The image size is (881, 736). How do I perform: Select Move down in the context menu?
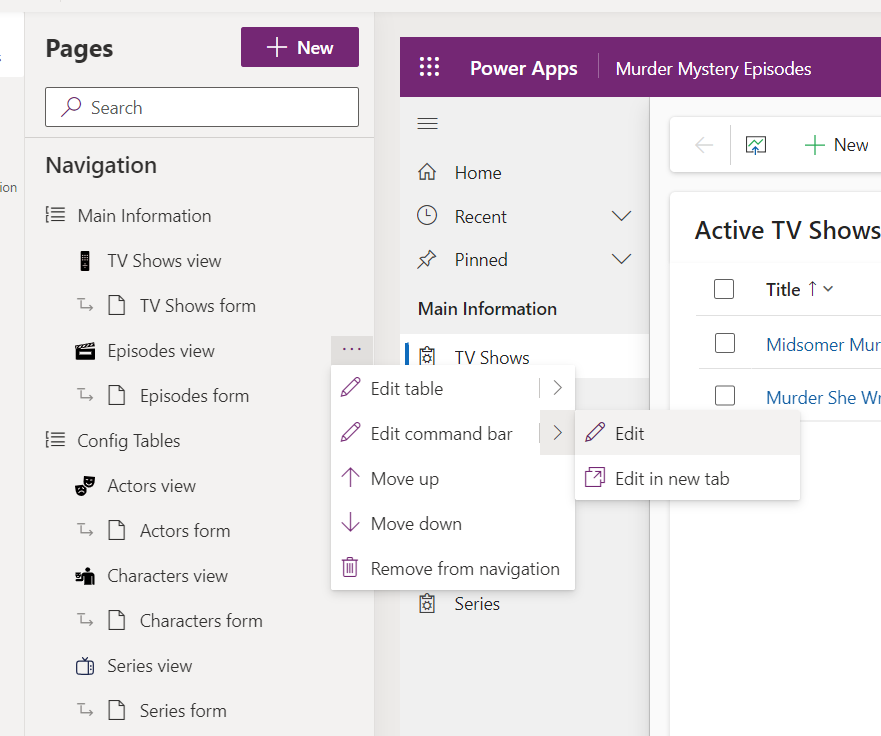pyautogui.click(x=453, y=523)
